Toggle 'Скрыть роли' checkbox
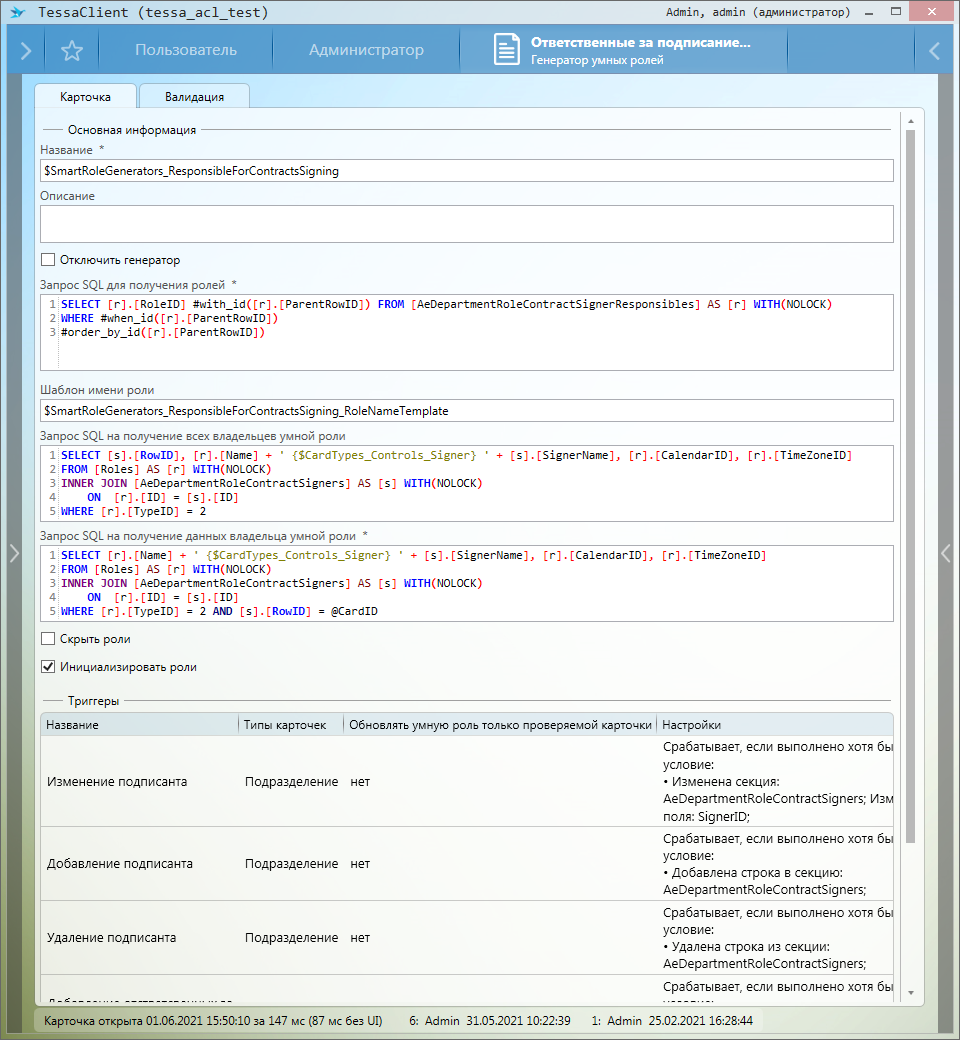Viewport: 960px width, 1040px height. point(48,639)
